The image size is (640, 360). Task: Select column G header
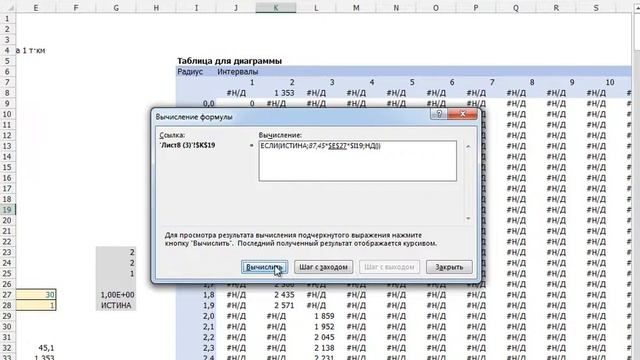tap(116, 8)
